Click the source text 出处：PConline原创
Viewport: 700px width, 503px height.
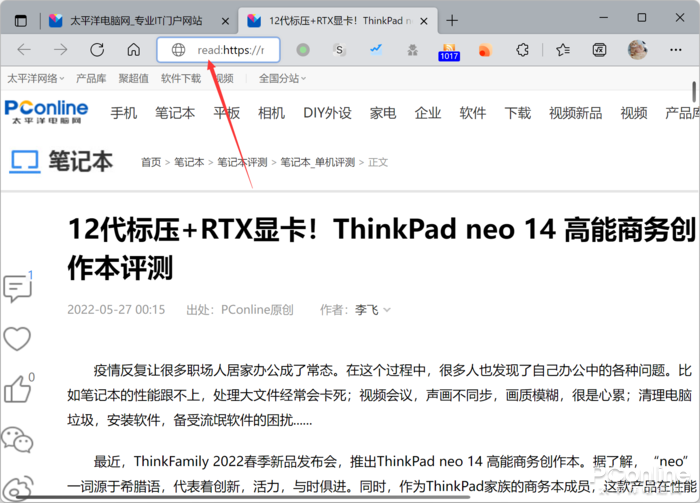pos(240,310)
